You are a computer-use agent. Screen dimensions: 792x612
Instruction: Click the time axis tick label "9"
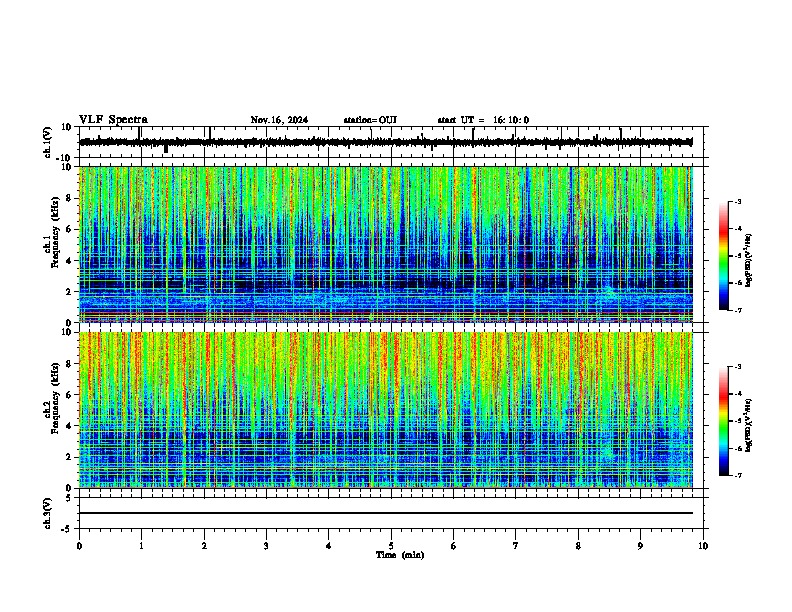[x=640, y=546]
